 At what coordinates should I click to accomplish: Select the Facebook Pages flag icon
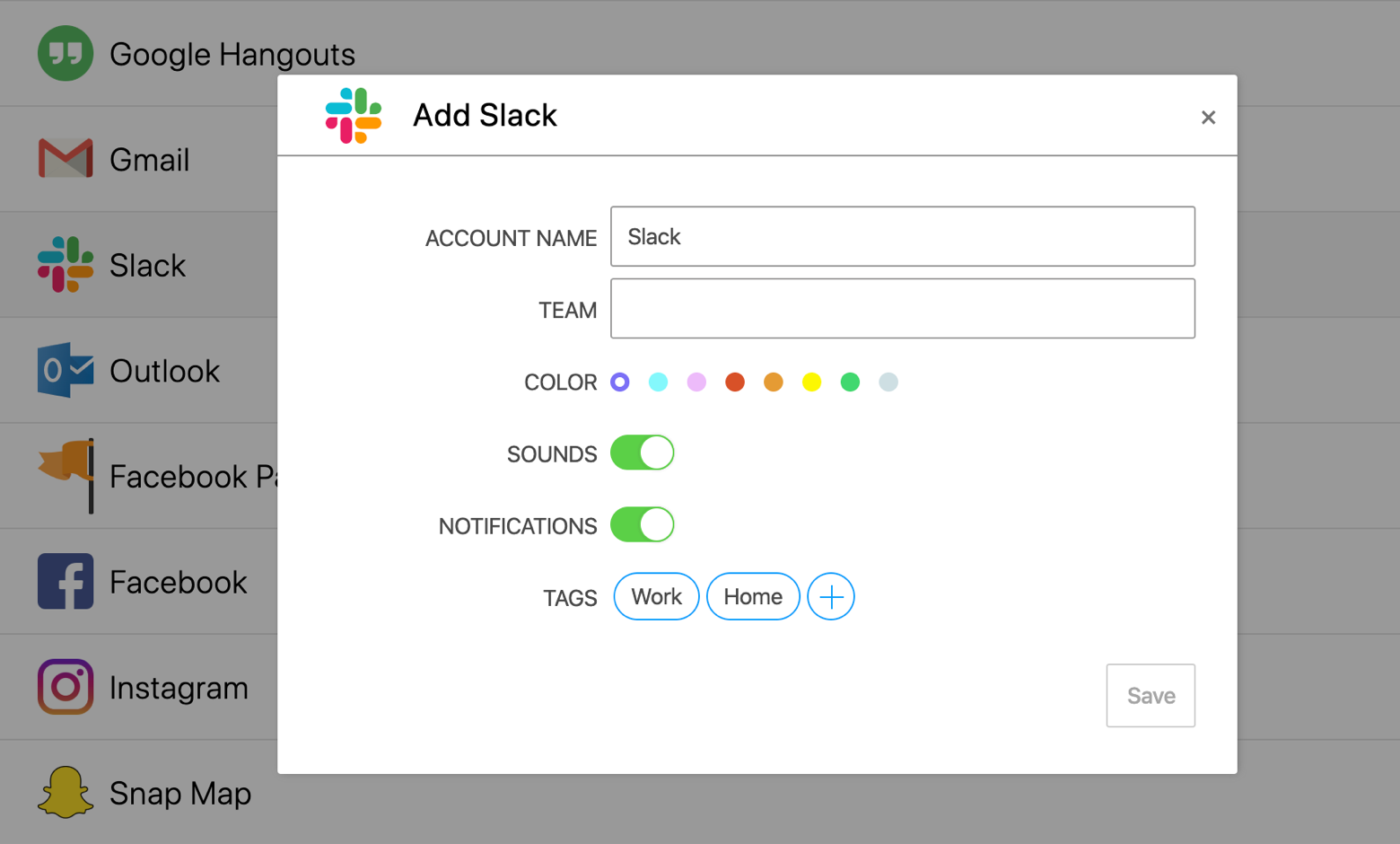tap(67, 476)
